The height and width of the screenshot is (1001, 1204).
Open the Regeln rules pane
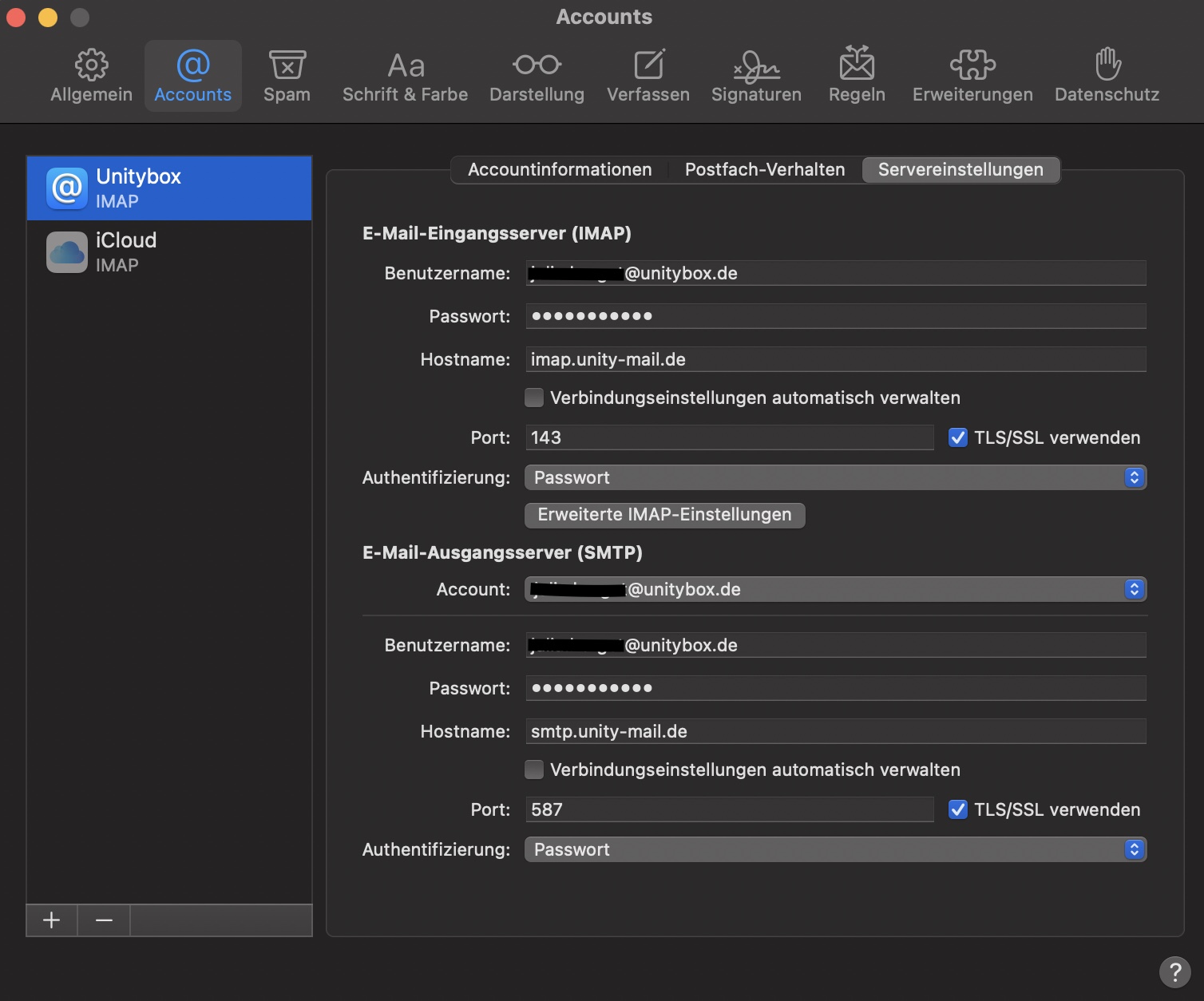point(857,77)
